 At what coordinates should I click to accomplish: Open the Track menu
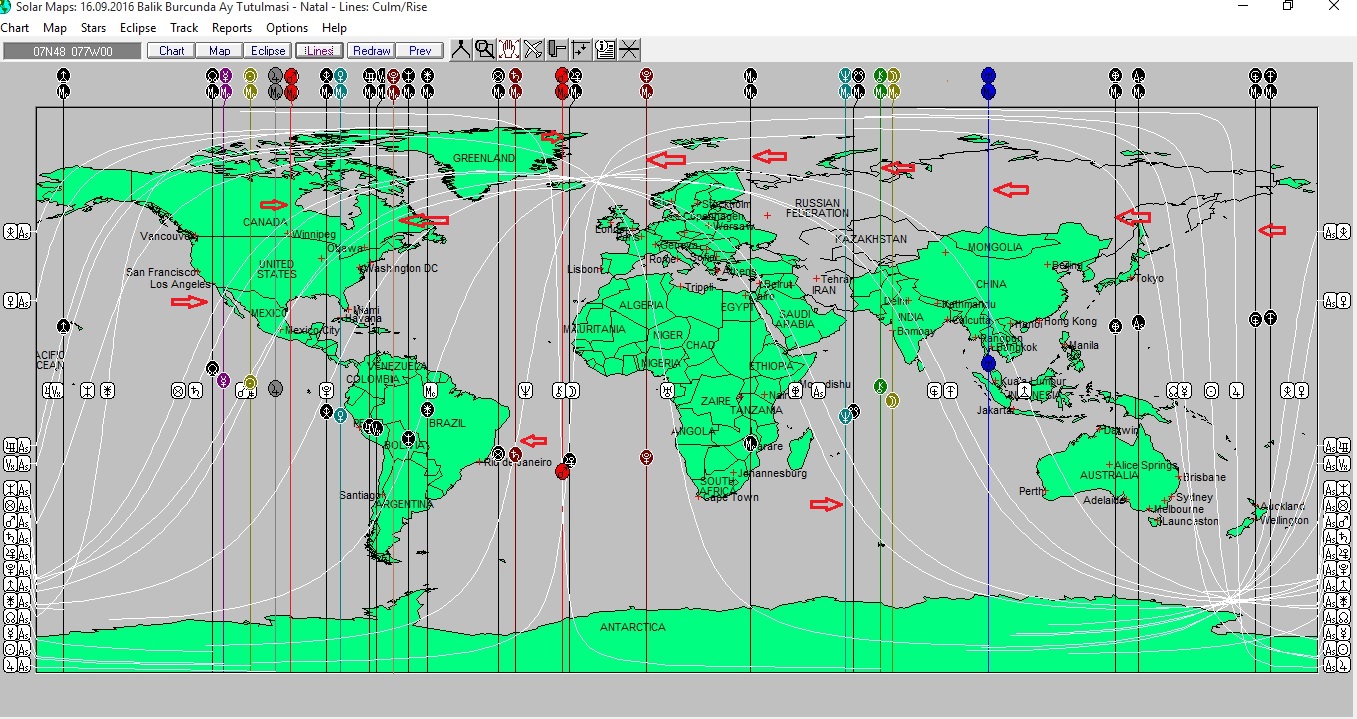[184, 28]
